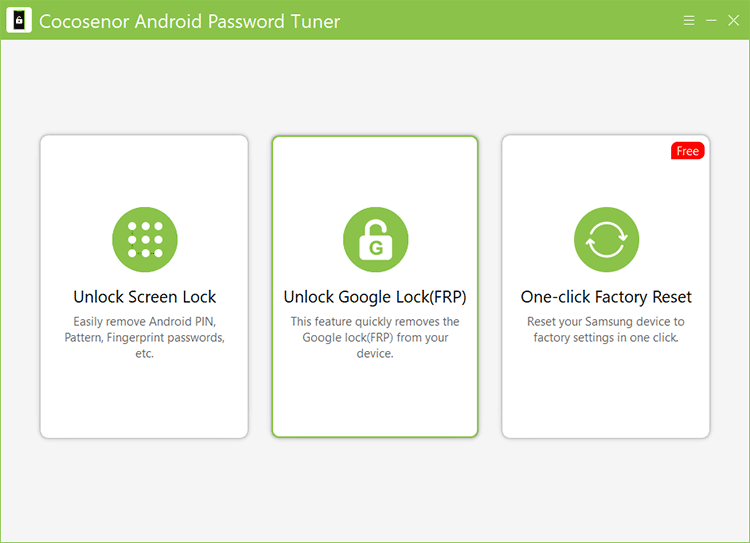
Task: Click the empty green title bar area
Action: point(500,21)
